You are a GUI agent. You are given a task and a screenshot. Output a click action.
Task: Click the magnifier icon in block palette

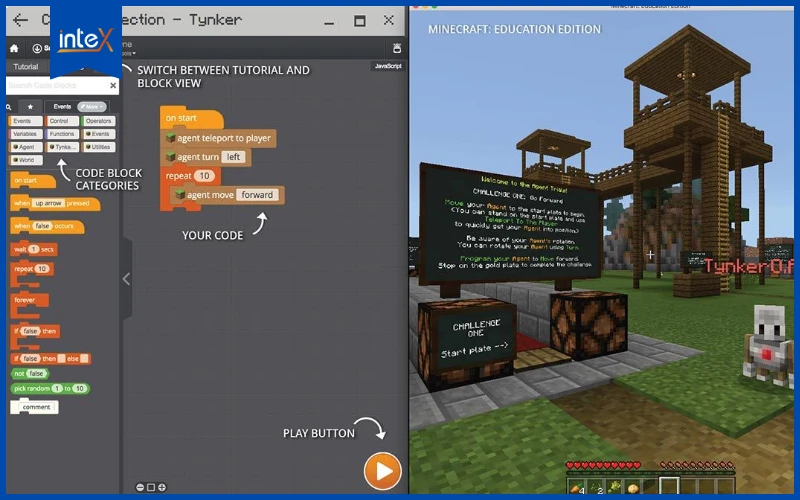click(x=9, y=107)
